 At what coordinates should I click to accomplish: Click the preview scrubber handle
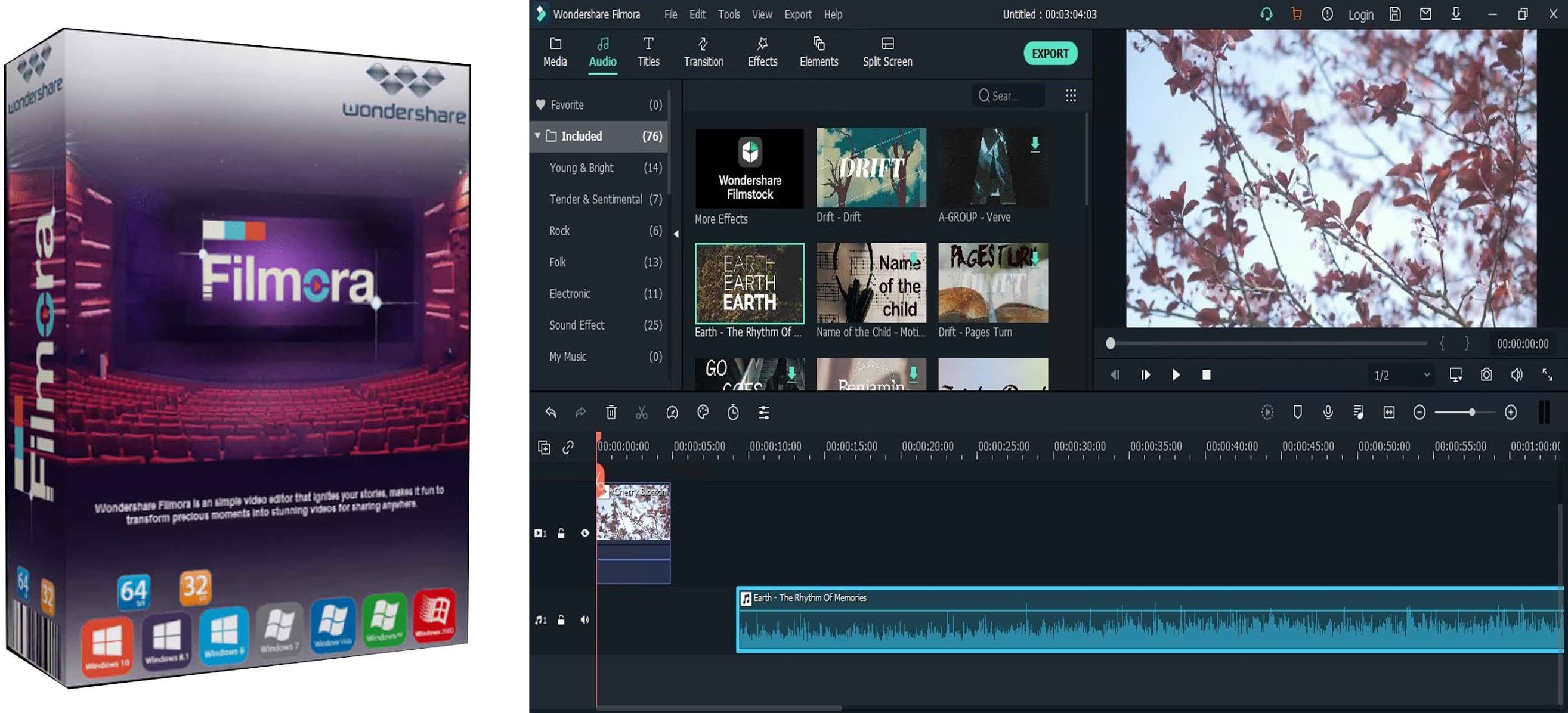point(1111,344)
